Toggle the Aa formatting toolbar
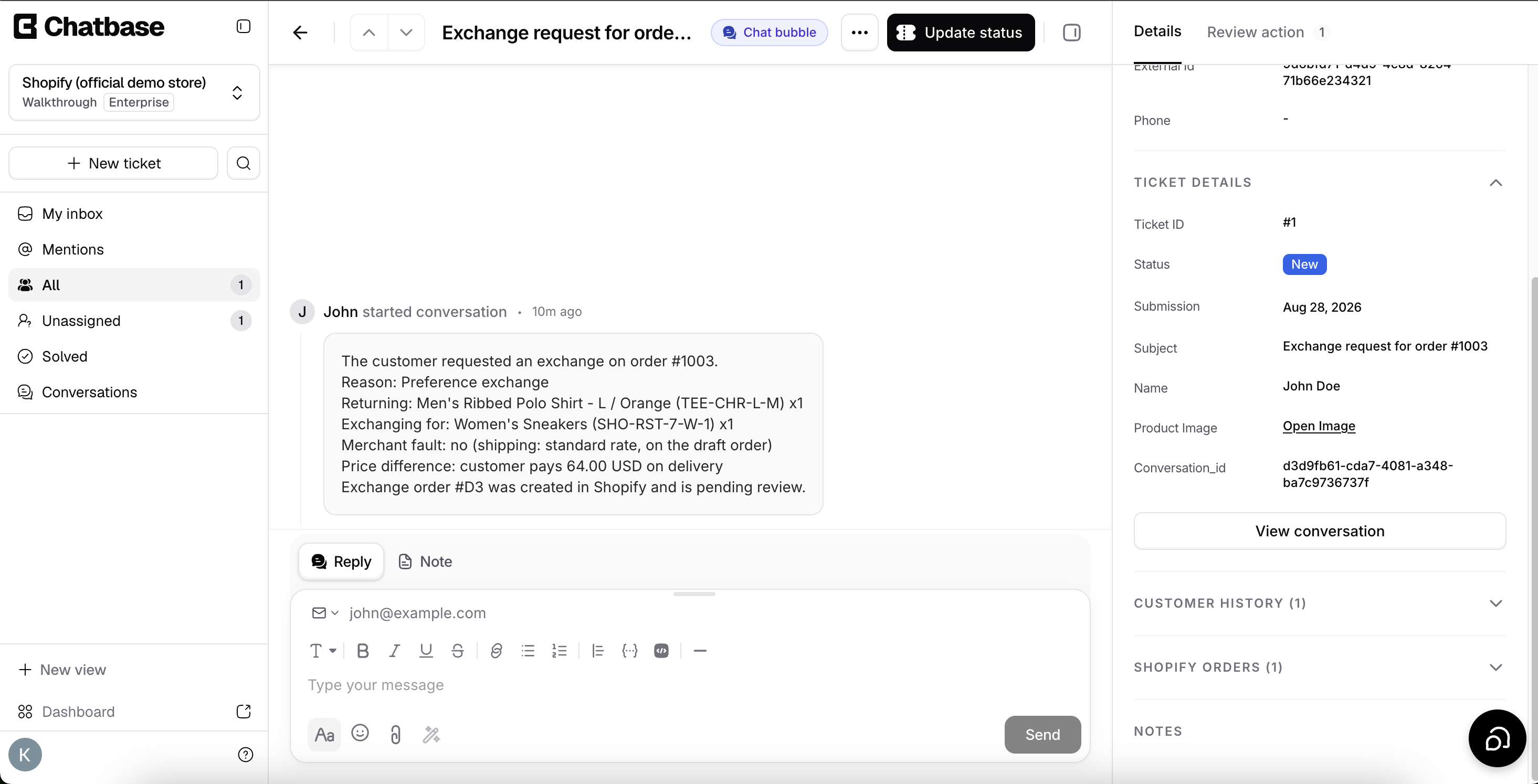The height and width of the screenshot is (784, 1538). pos(324,735)
